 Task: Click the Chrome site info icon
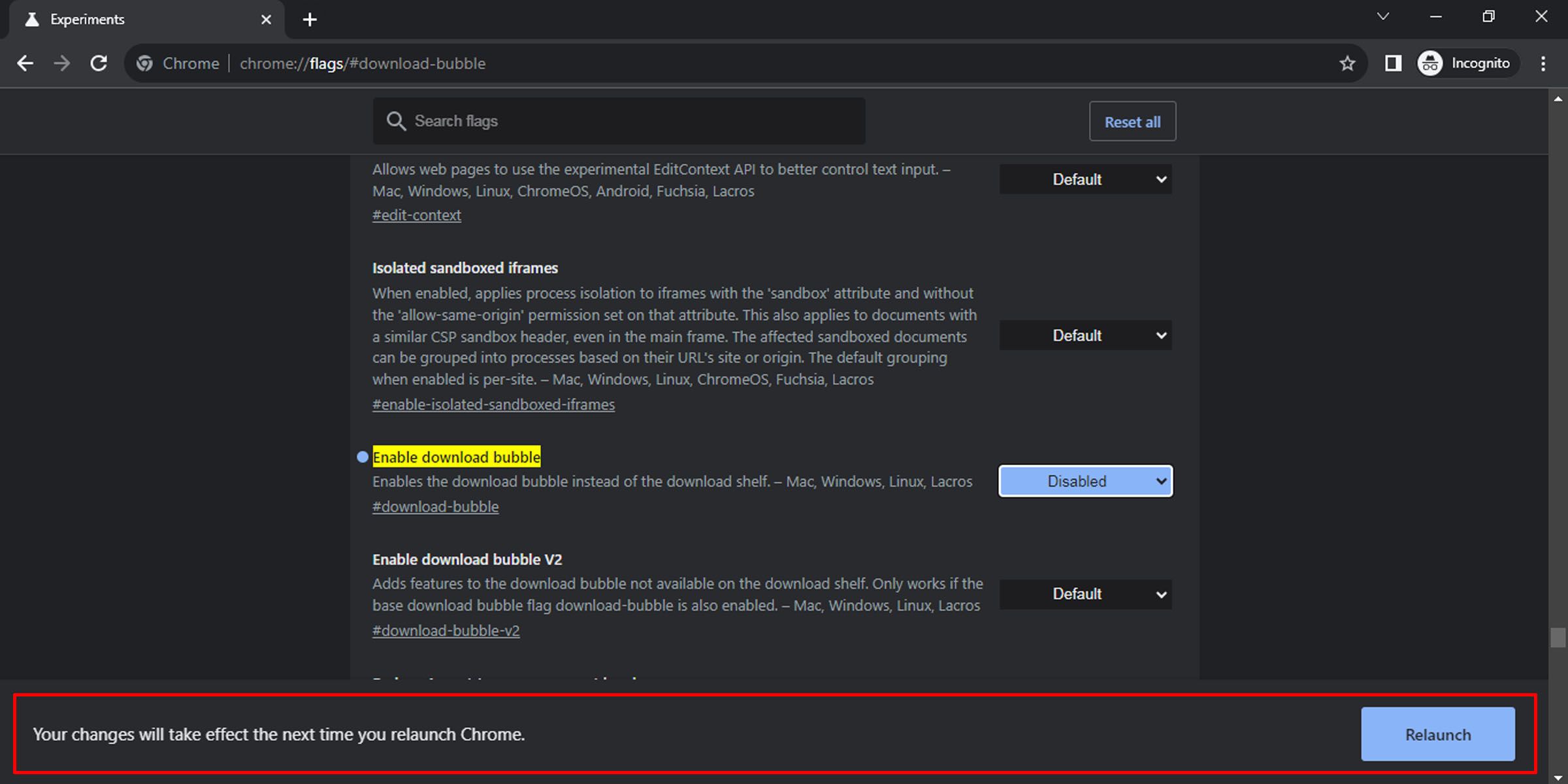pos(145,63)
